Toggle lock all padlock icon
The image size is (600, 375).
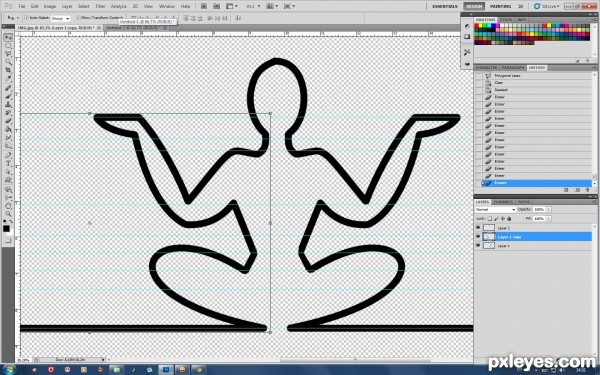509,218
